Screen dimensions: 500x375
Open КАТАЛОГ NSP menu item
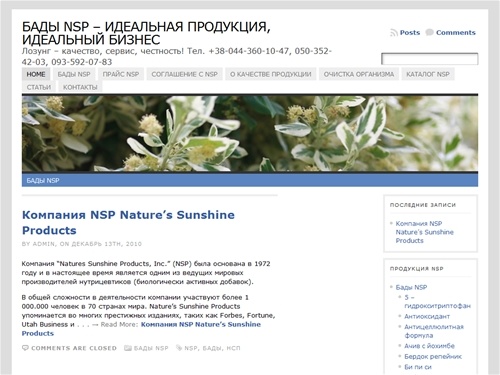tap(428, 74)
